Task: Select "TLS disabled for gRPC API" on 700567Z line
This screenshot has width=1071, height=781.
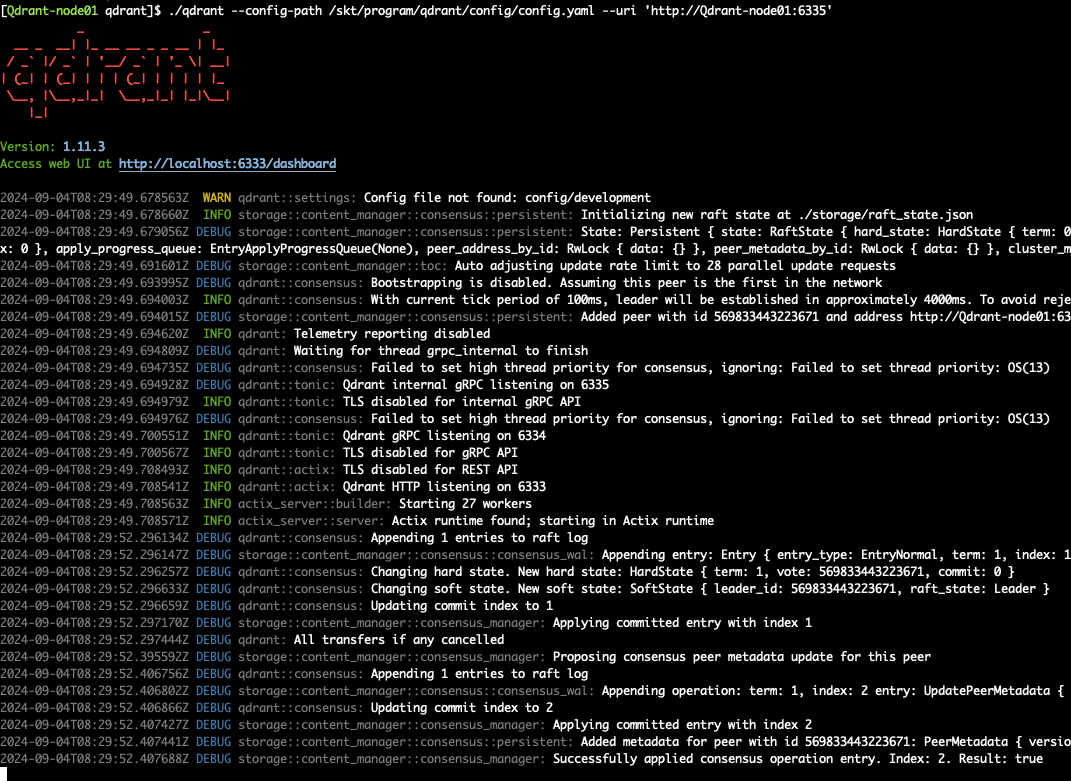Action: tap(430, 453)
